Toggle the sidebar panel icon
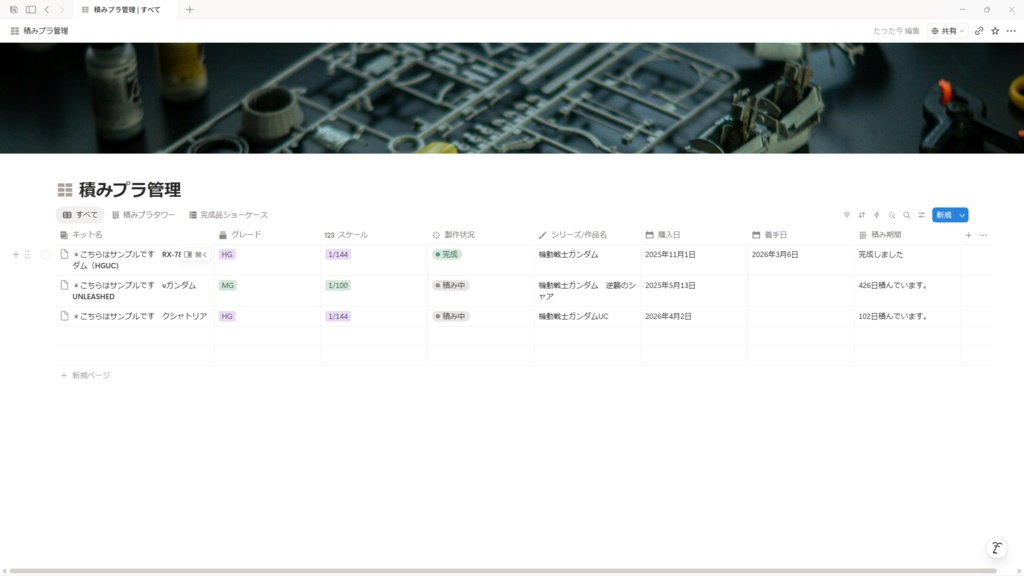Image resolution: width=1024 pixels, height=576 pixels. coord(31,10)
